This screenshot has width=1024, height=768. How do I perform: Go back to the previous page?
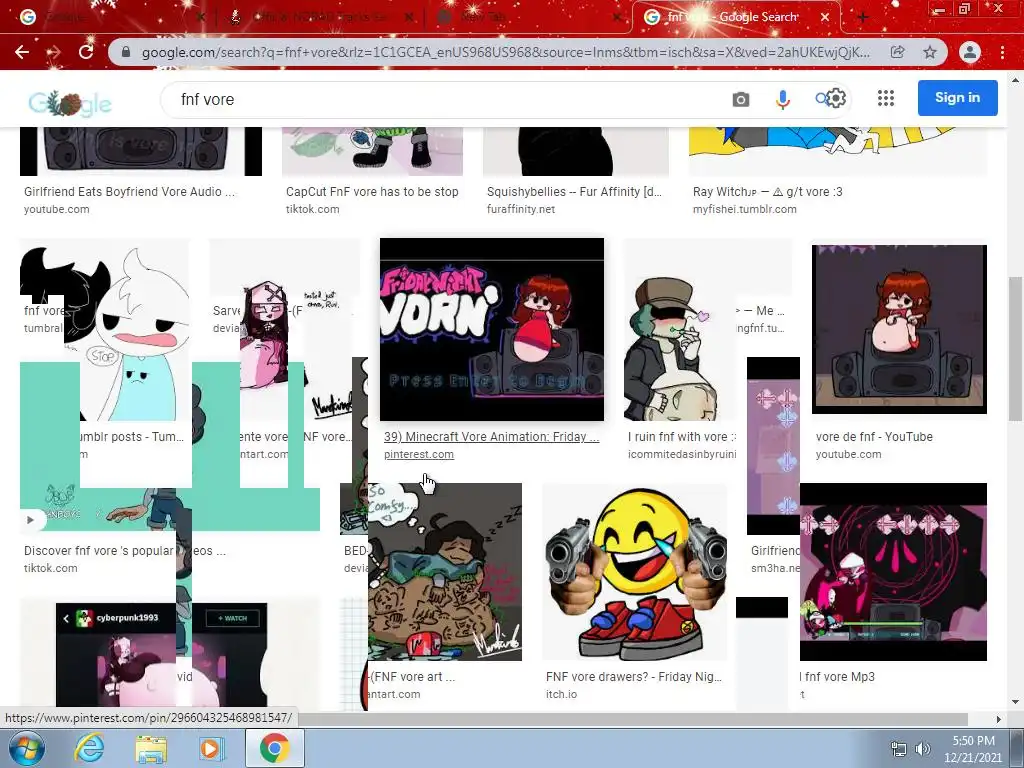tap(22, 52)
